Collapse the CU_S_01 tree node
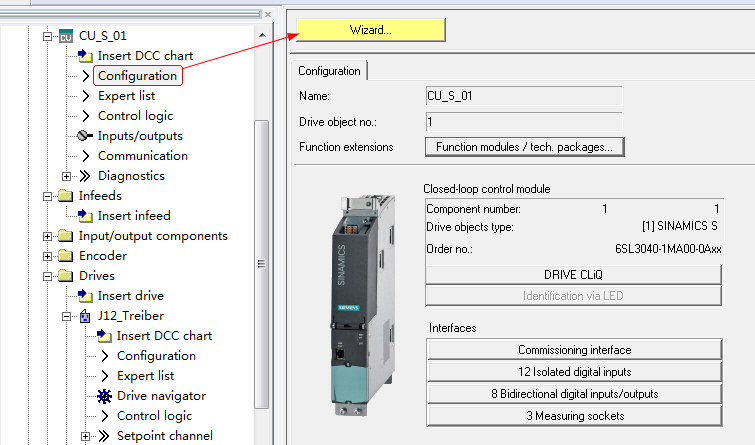Image resolution: width=755 pixels, height=445 pixels. (47, 36)
